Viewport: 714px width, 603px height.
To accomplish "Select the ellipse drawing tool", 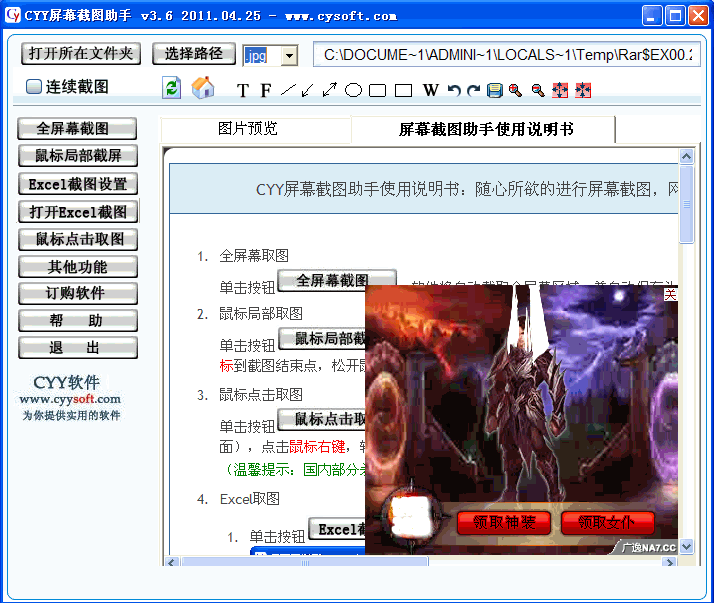I will pyautogui.click(x=353, y=91).
